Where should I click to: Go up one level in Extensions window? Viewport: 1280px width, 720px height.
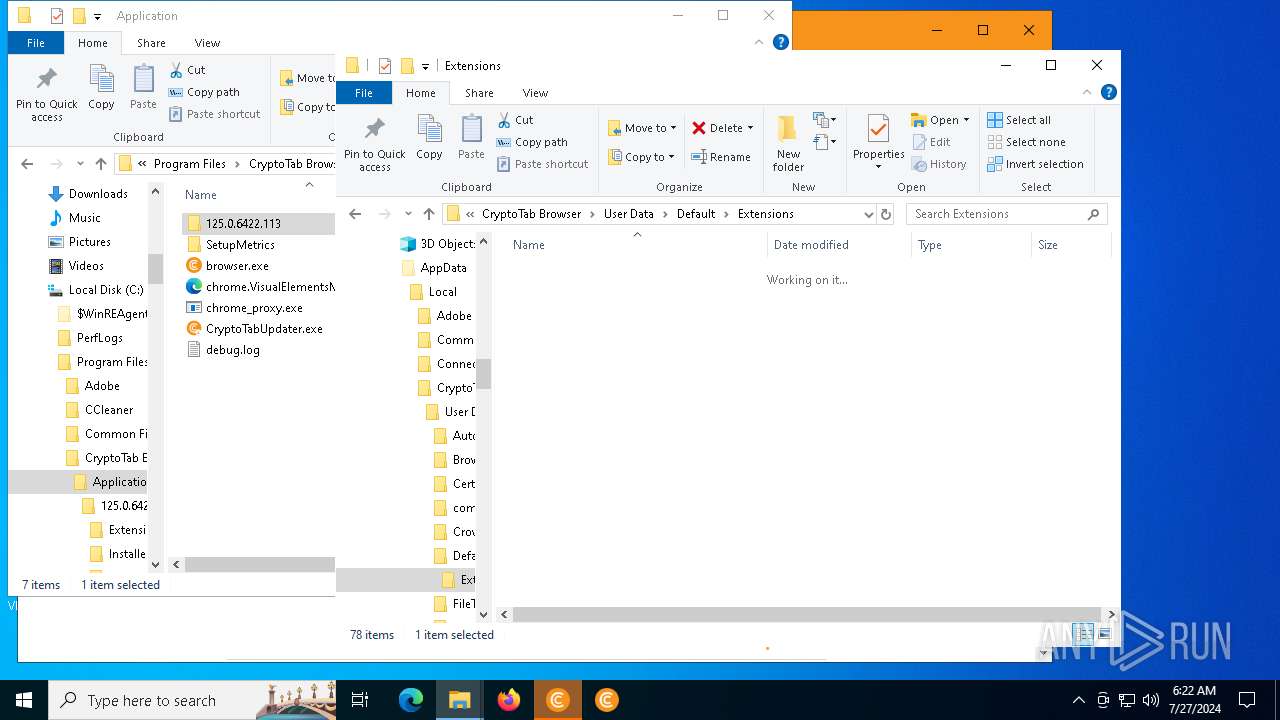[429, 214]
